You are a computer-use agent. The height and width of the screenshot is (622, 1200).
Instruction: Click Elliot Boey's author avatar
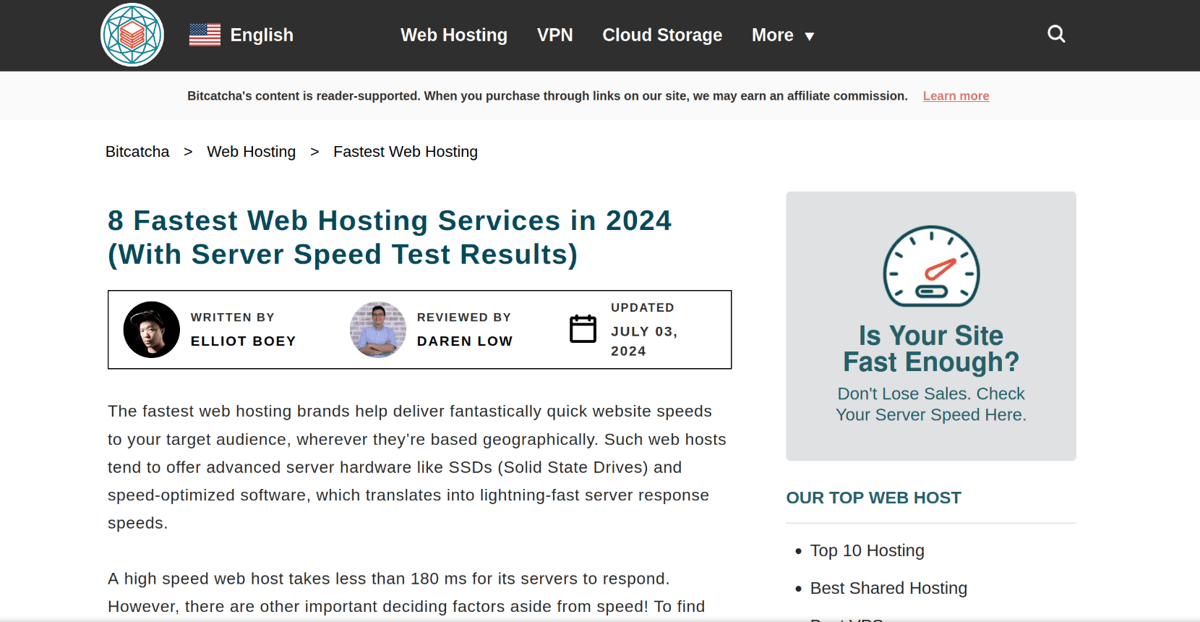[152, 330]
